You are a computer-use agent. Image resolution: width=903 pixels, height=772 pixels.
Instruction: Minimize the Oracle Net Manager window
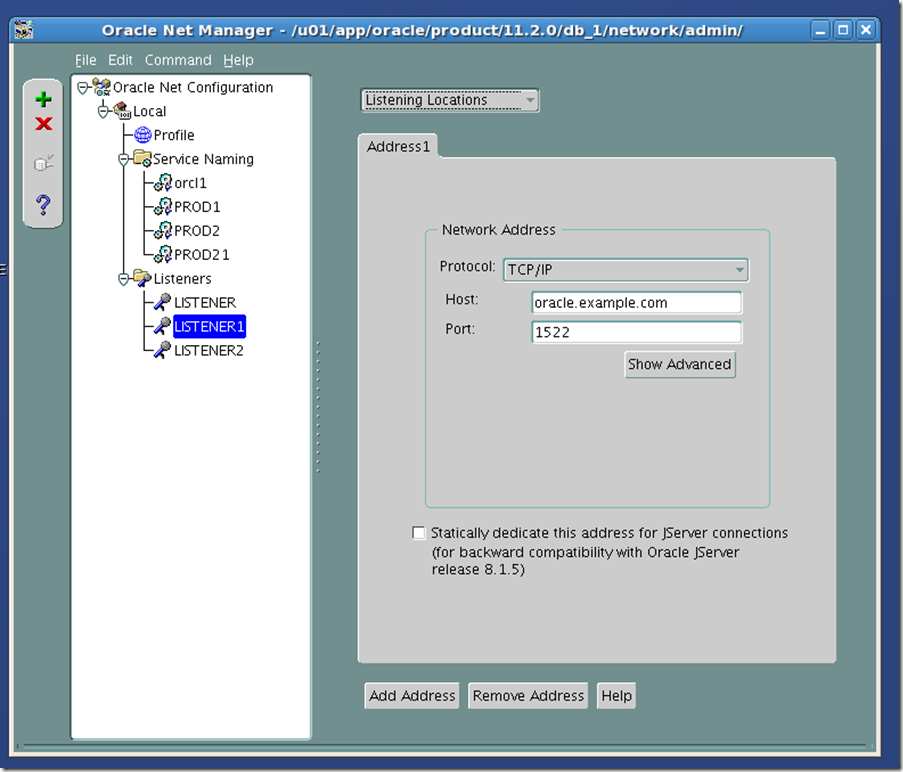820,29
